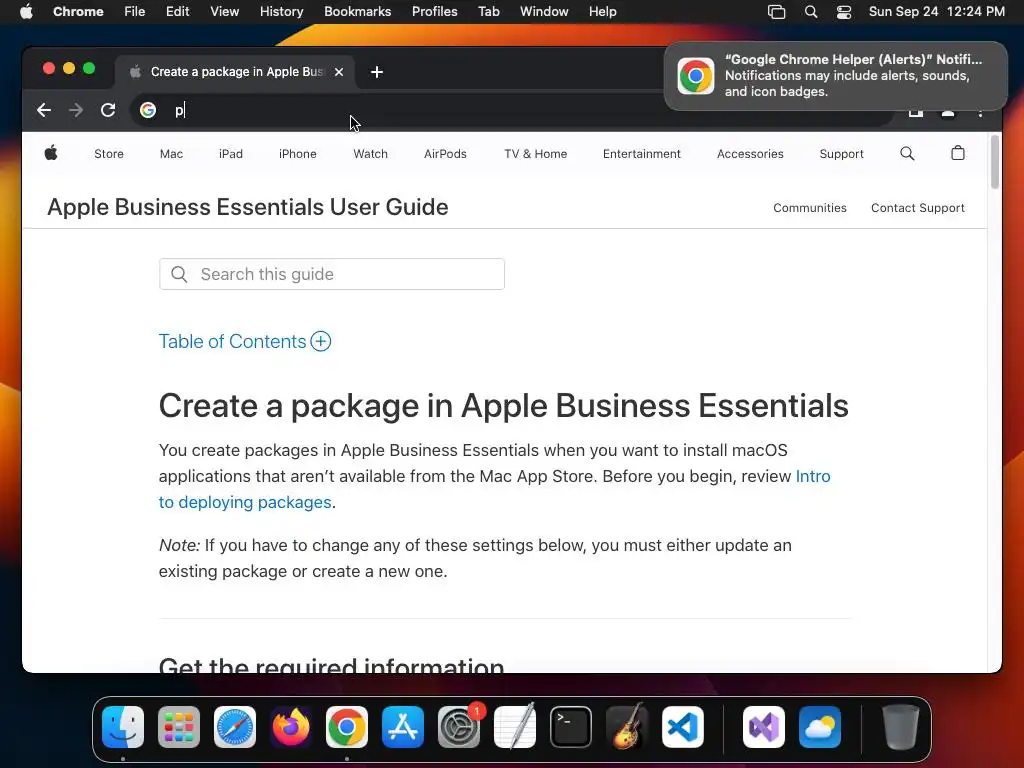
Task: Open a new tab with the plus button
Action: tap(377, 72)
